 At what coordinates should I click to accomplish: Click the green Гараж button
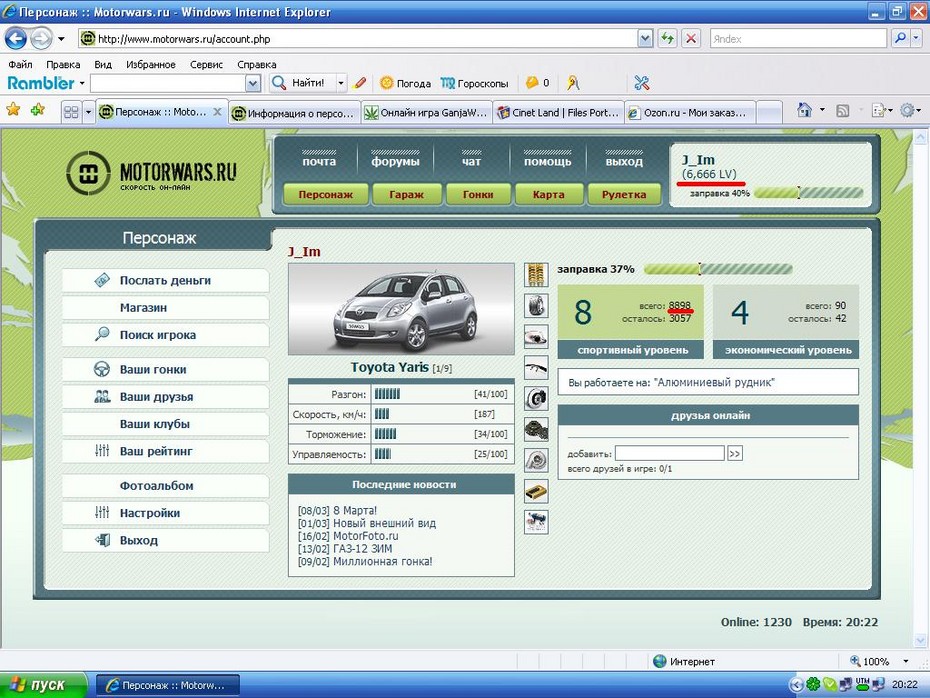coord(406,195)
